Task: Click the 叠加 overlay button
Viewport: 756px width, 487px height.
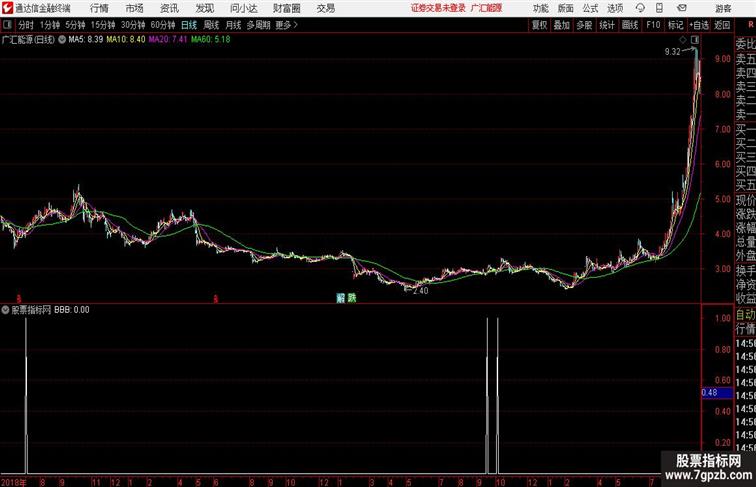Action: (x=562, y=25)
